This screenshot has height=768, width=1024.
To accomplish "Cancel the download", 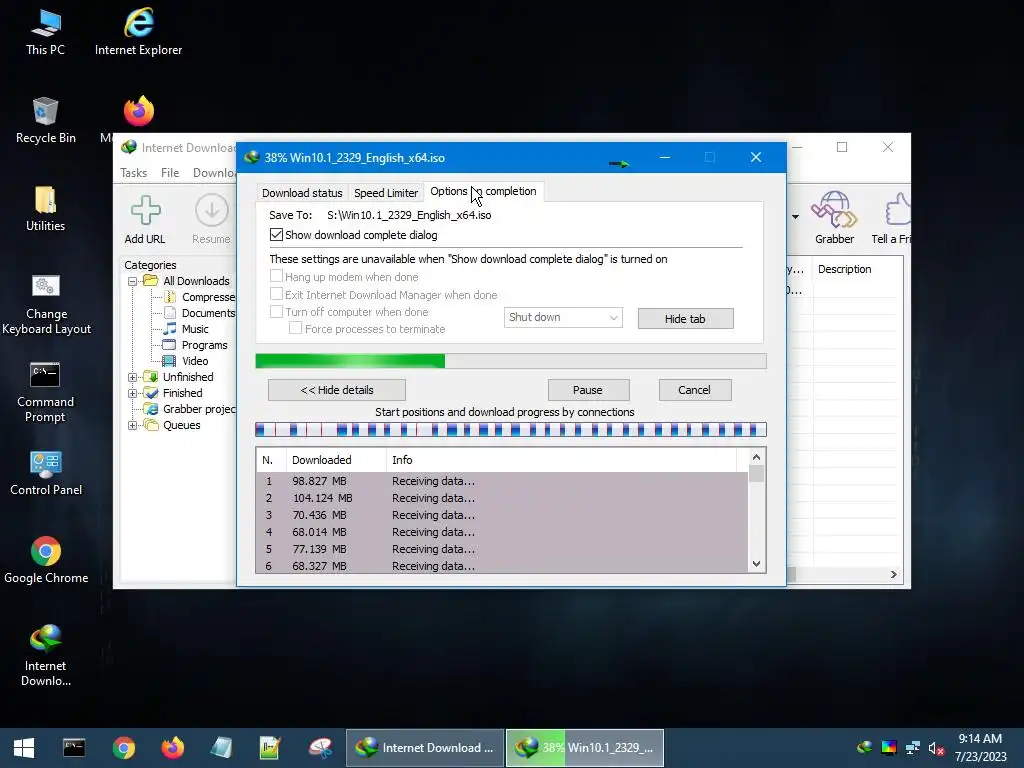I will pyautogui.click(x=694, y=390).
